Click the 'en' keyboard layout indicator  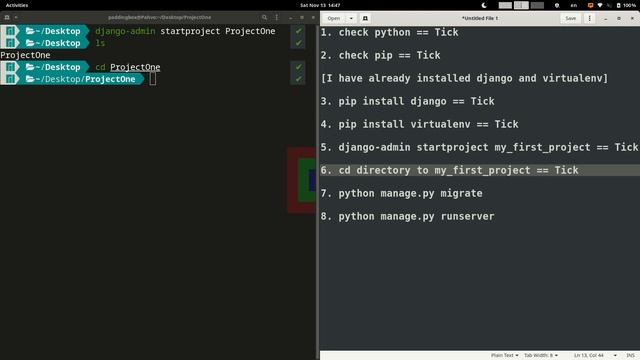point(573,5)
